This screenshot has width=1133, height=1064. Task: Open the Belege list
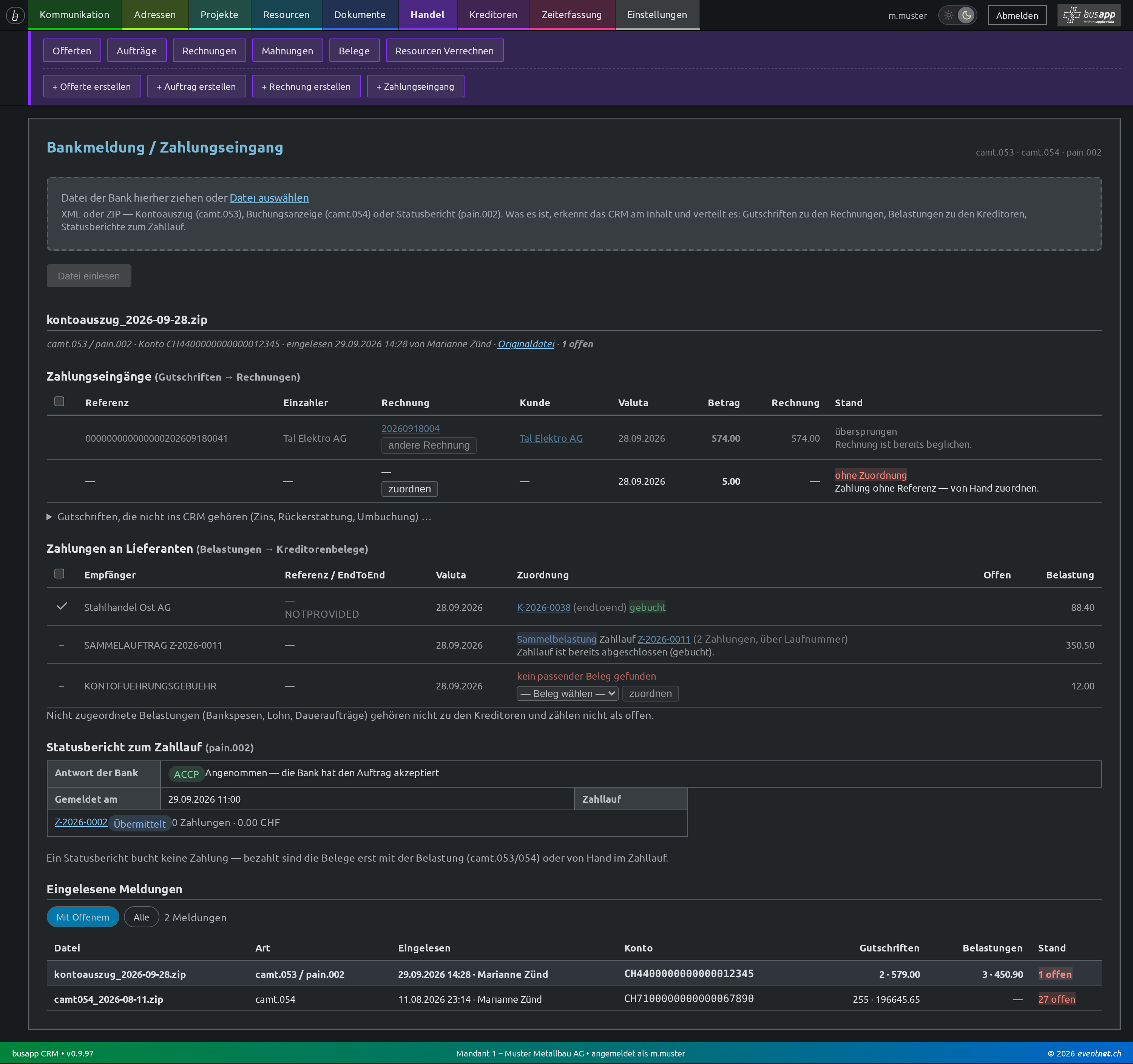click(x=354, y=51)
